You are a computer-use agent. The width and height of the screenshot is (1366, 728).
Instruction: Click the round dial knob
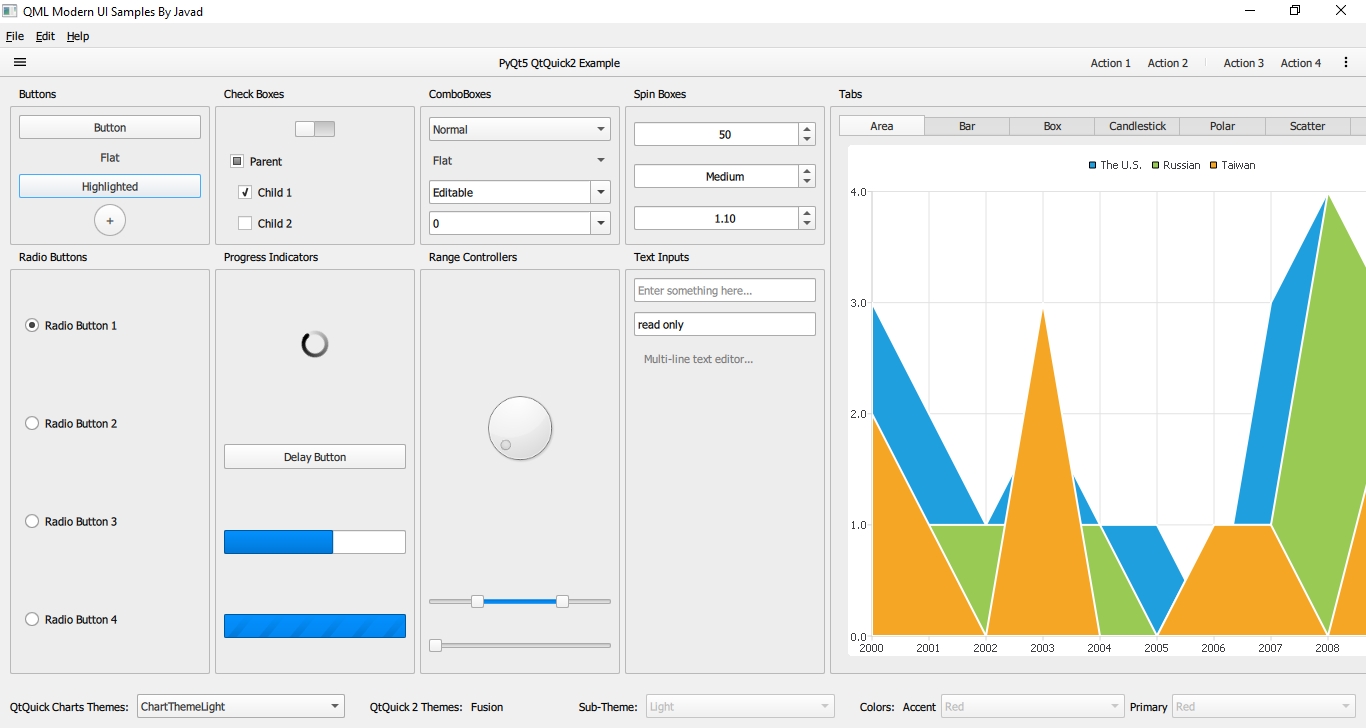[520, 428]
